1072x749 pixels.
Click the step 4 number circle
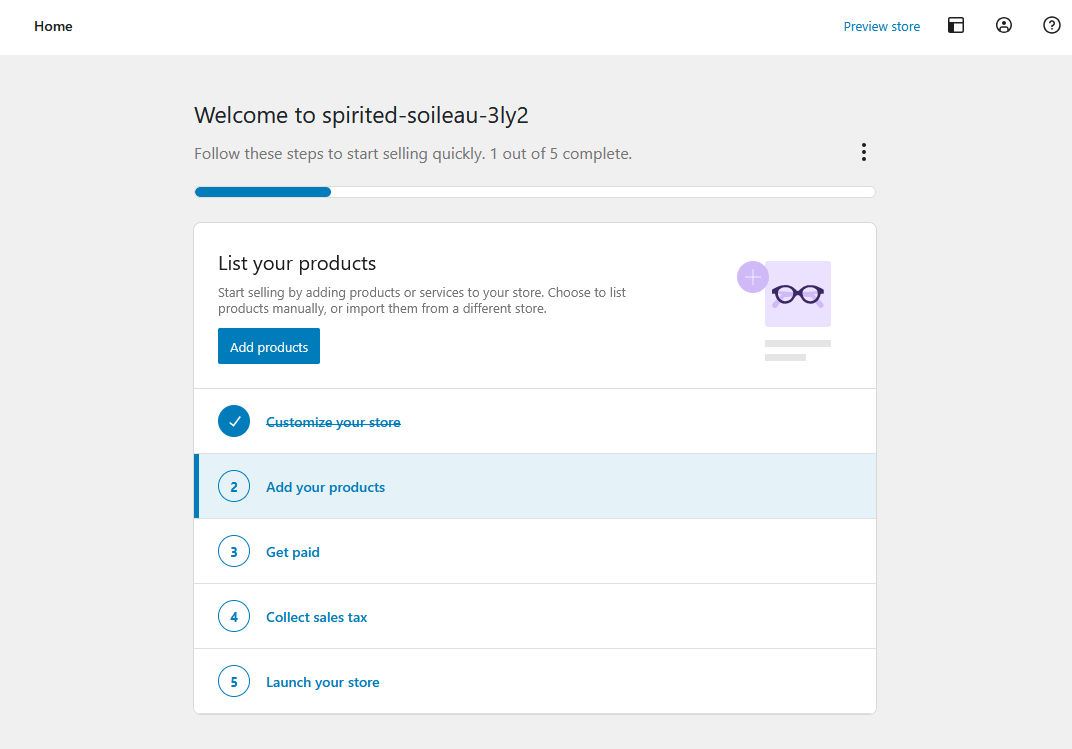tap(234, 616)
